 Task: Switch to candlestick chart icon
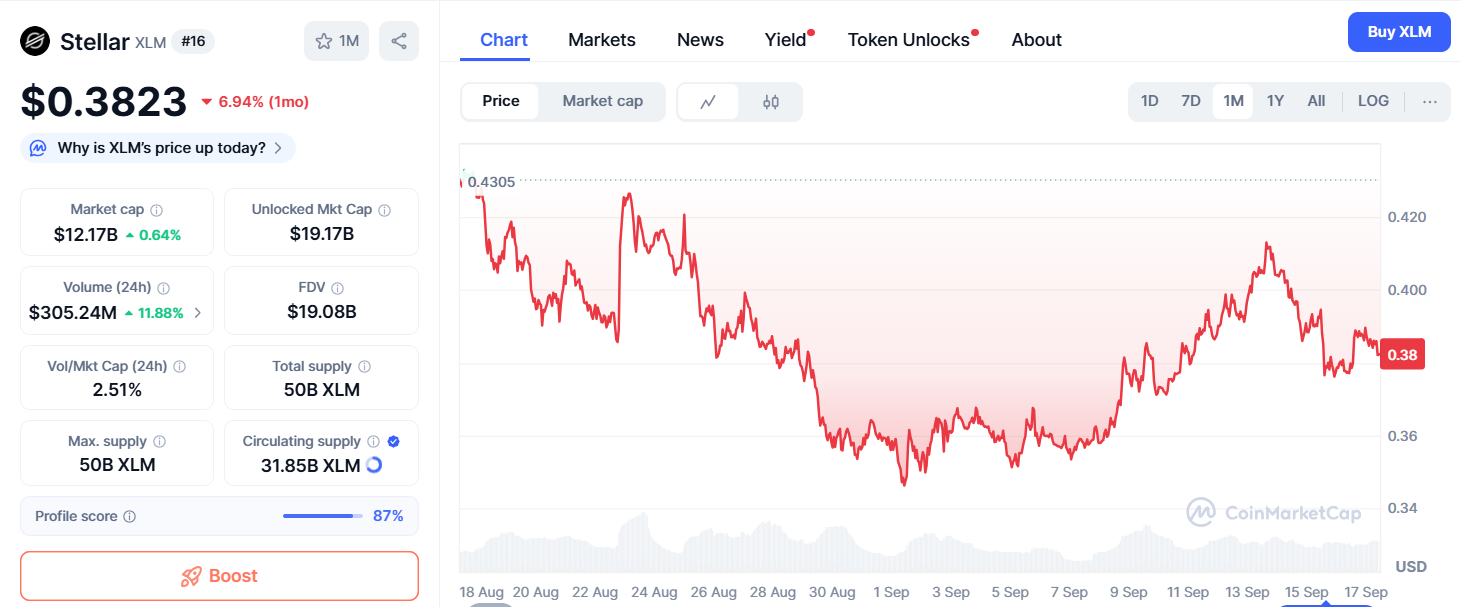(770, 101)
